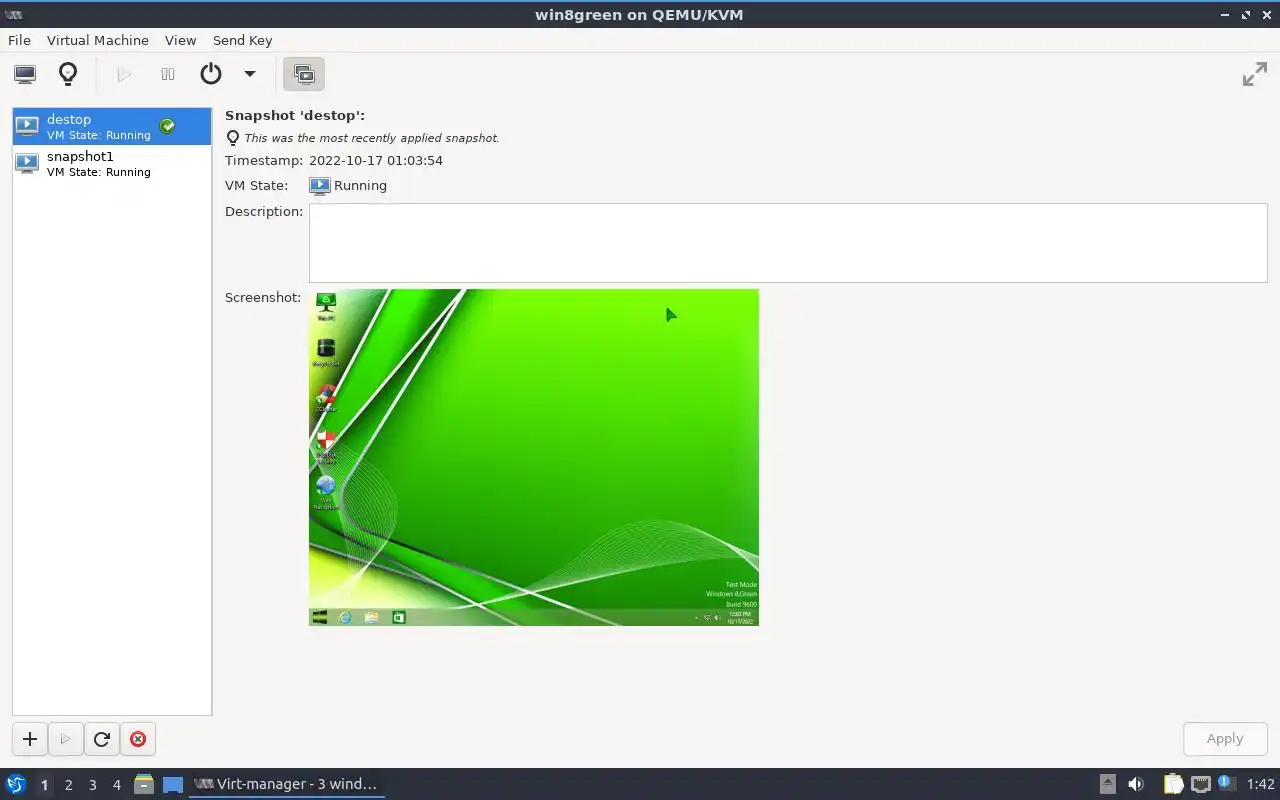The width and height of the screenshot is (1280, 800).
Task: Open the clipboard manager tray icon
Action: coord(1173,784)
